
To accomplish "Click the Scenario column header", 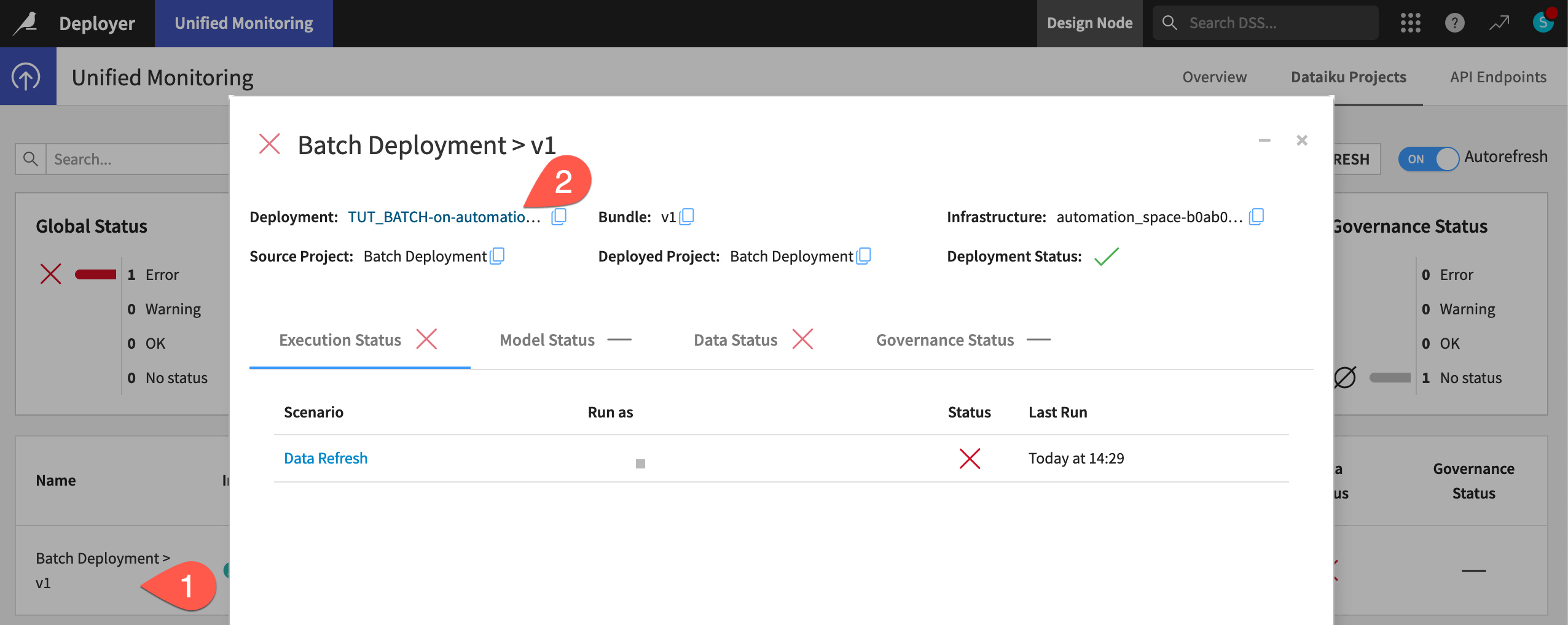I will pyautogui.click(x=313, y=412).
